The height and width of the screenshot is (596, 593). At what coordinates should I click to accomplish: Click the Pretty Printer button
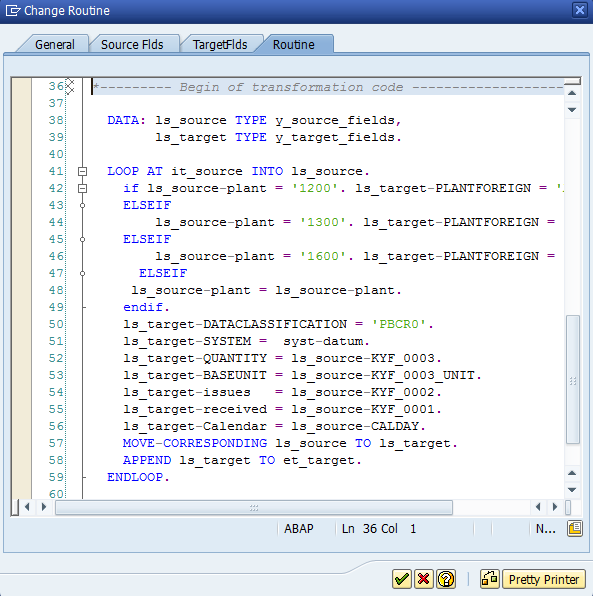[x=544, y=579]
